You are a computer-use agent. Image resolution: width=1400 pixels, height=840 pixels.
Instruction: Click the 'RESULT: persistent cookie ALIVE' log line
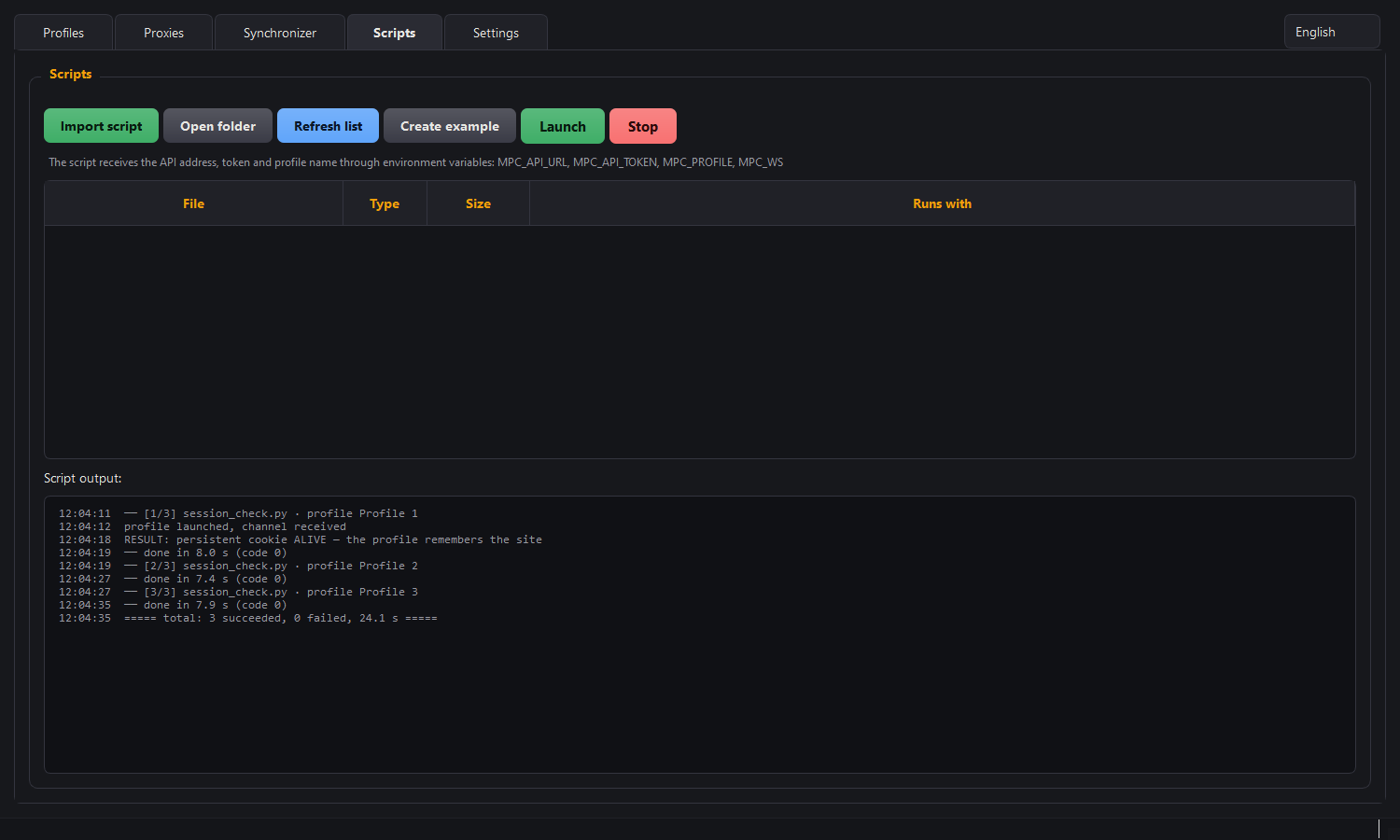click(301, 539)
